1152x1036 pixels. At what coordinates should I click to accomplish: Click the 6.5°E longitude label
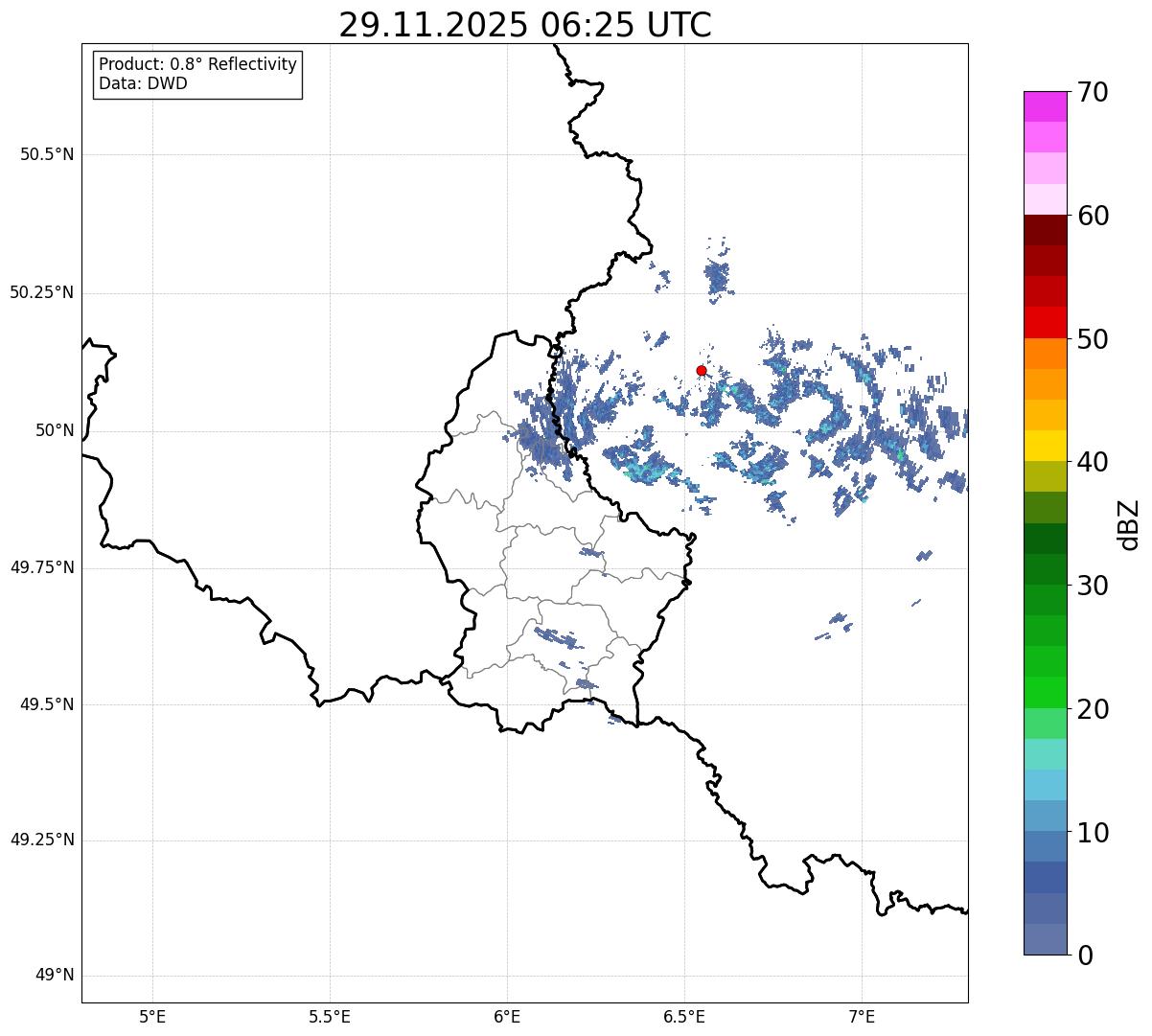tap(684, 1017)
